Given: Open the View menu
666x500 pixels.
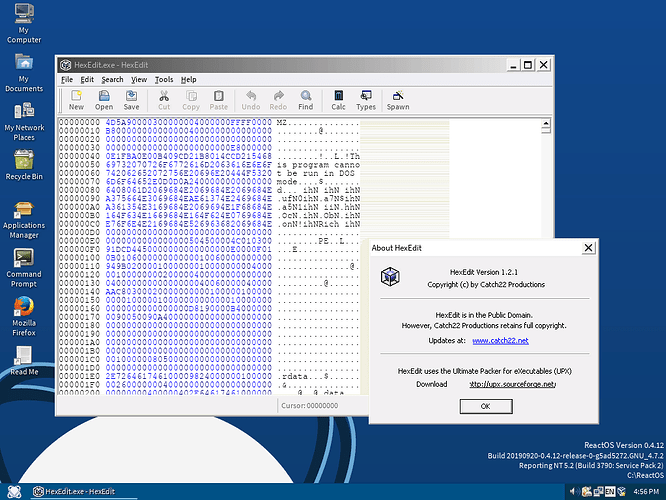Looking at the screenshot, I should [138, 79].
